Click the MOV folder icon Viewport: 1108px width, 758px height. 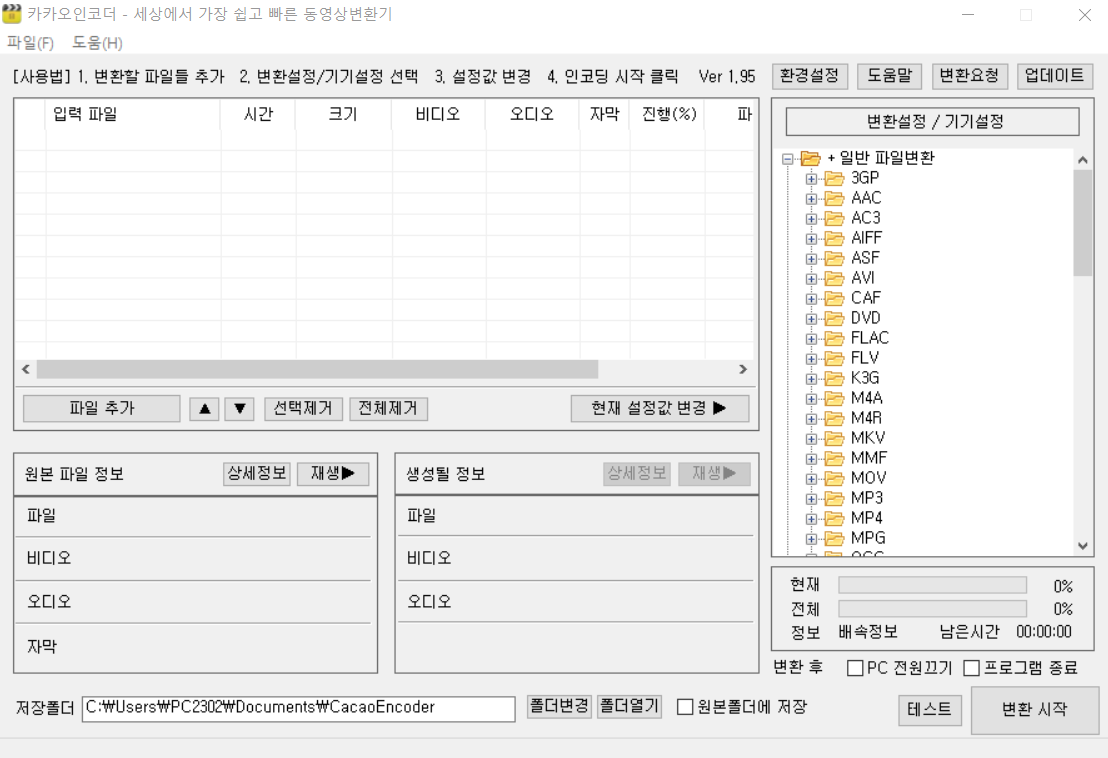[x=835, y=478]
